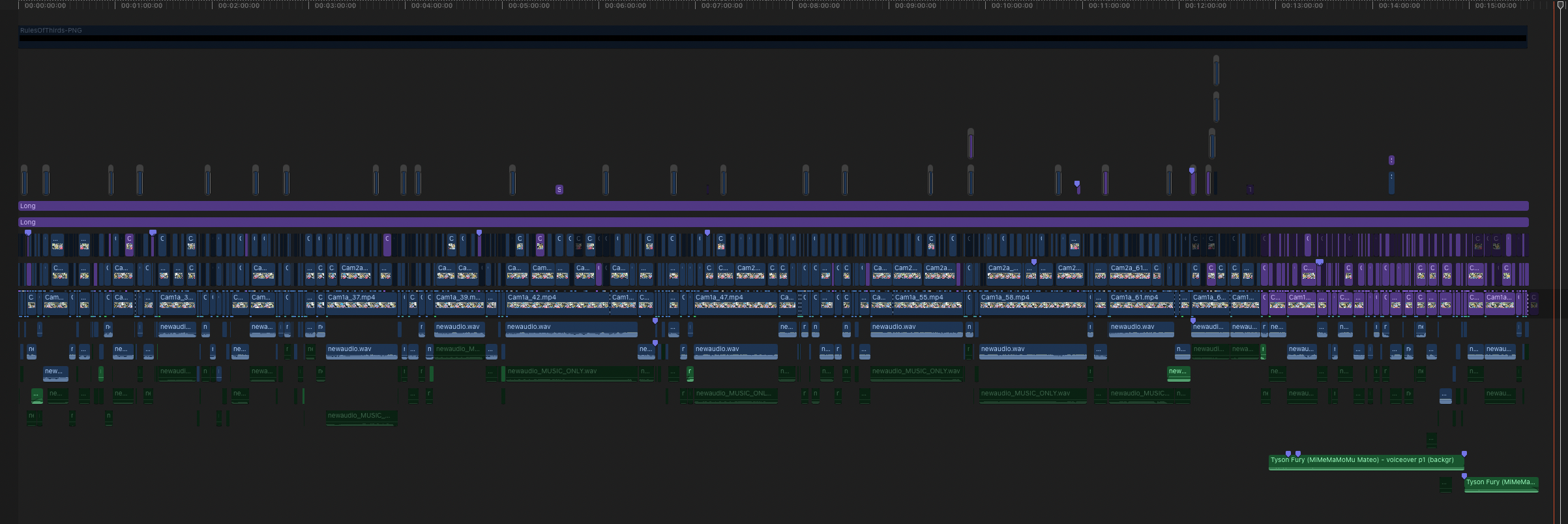Select newaudio_MUSIC_ONLY.wav clip below Cam1a_42.mp4
This screenshot has height=524, width=1568.
[x=571, y=374]
